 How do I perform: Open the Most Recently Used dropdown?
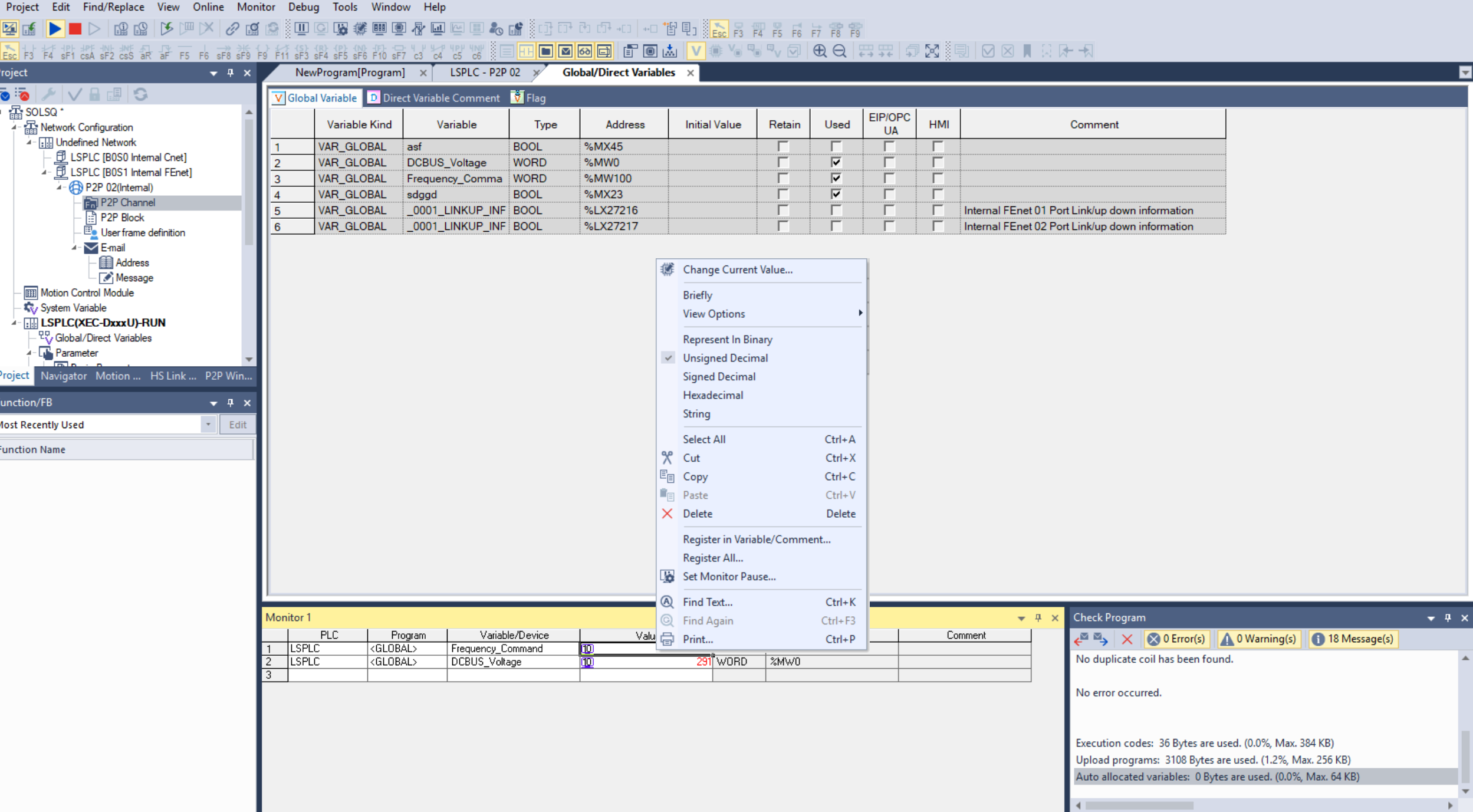tap(208, 424)
